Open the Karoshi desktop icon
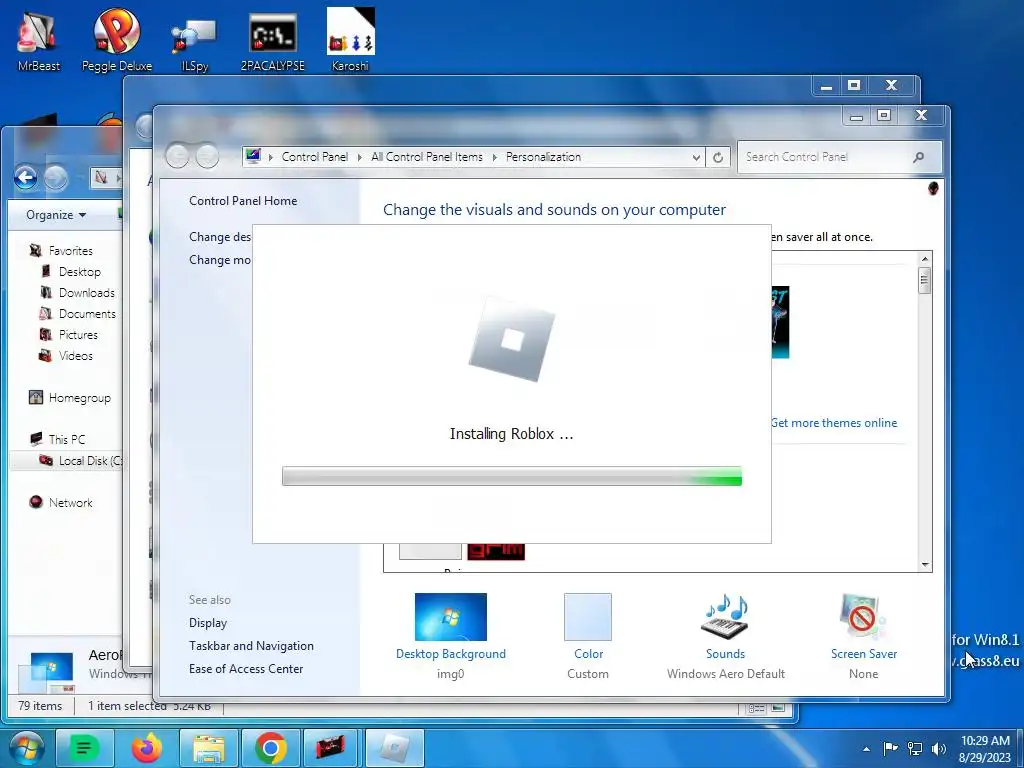This screenshot has height=768, width=1024. 351,39
